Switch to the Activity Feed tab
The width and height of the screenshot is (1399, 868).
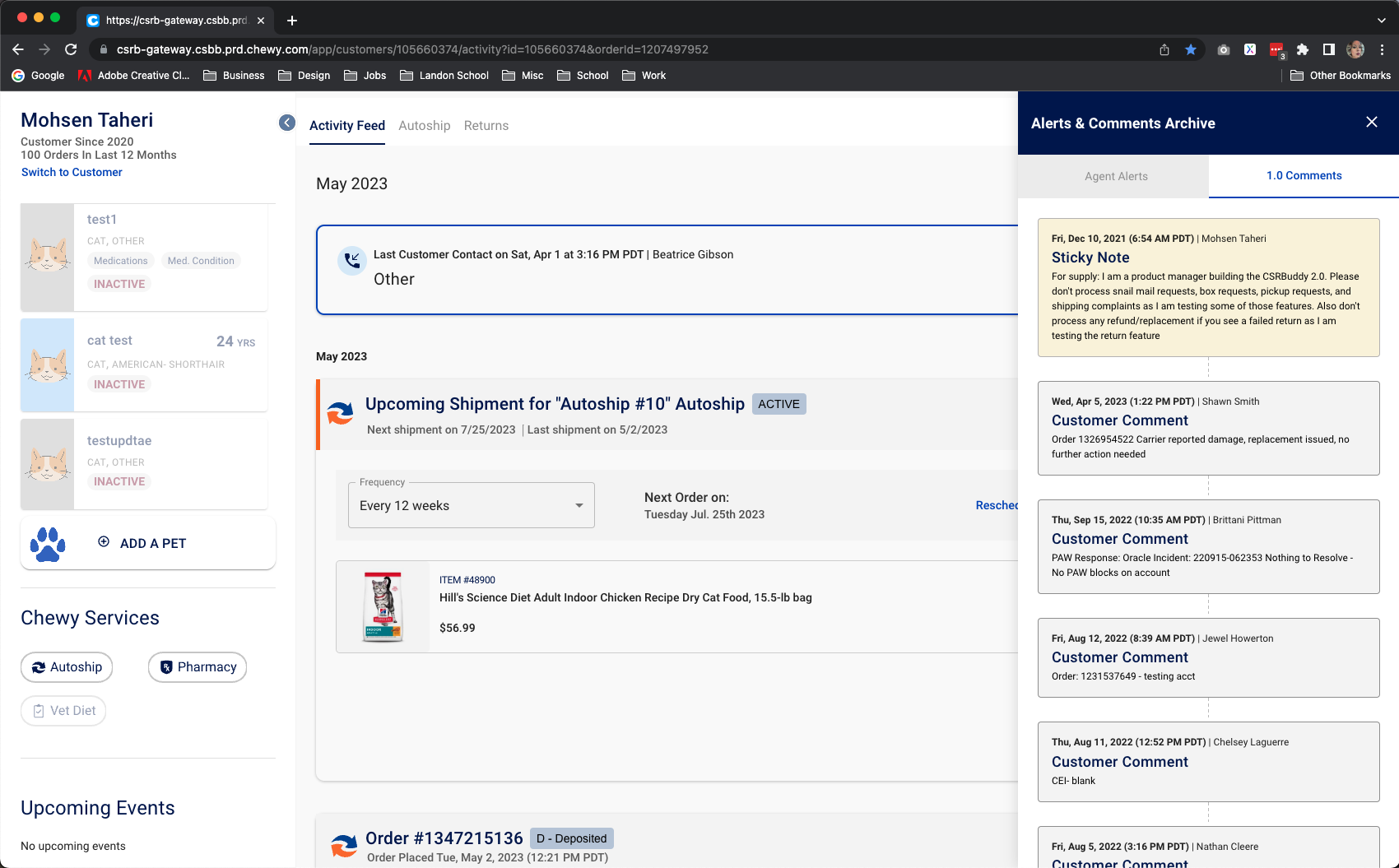347,125
